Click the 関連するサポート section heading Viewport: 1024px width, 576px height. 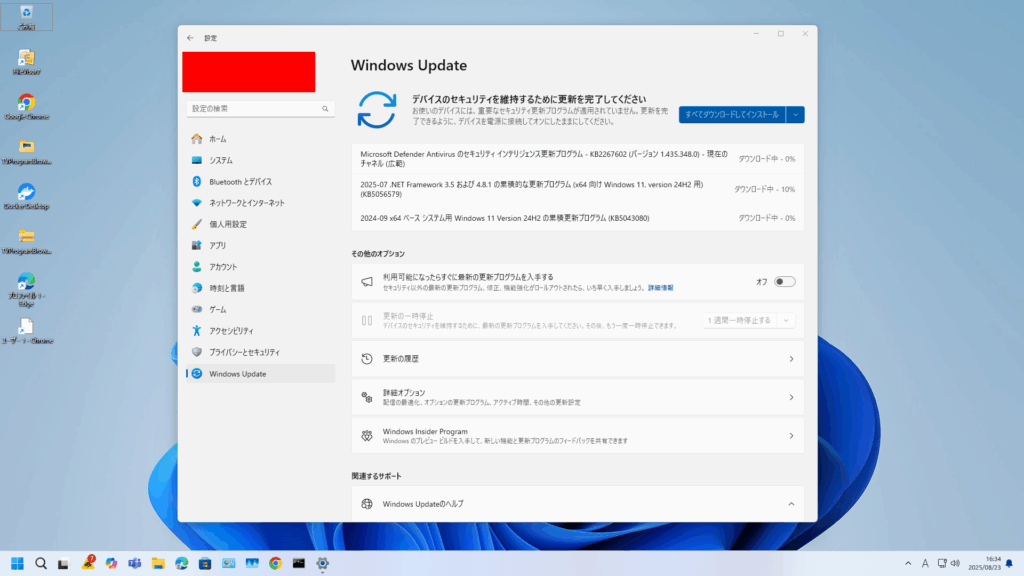376,476
